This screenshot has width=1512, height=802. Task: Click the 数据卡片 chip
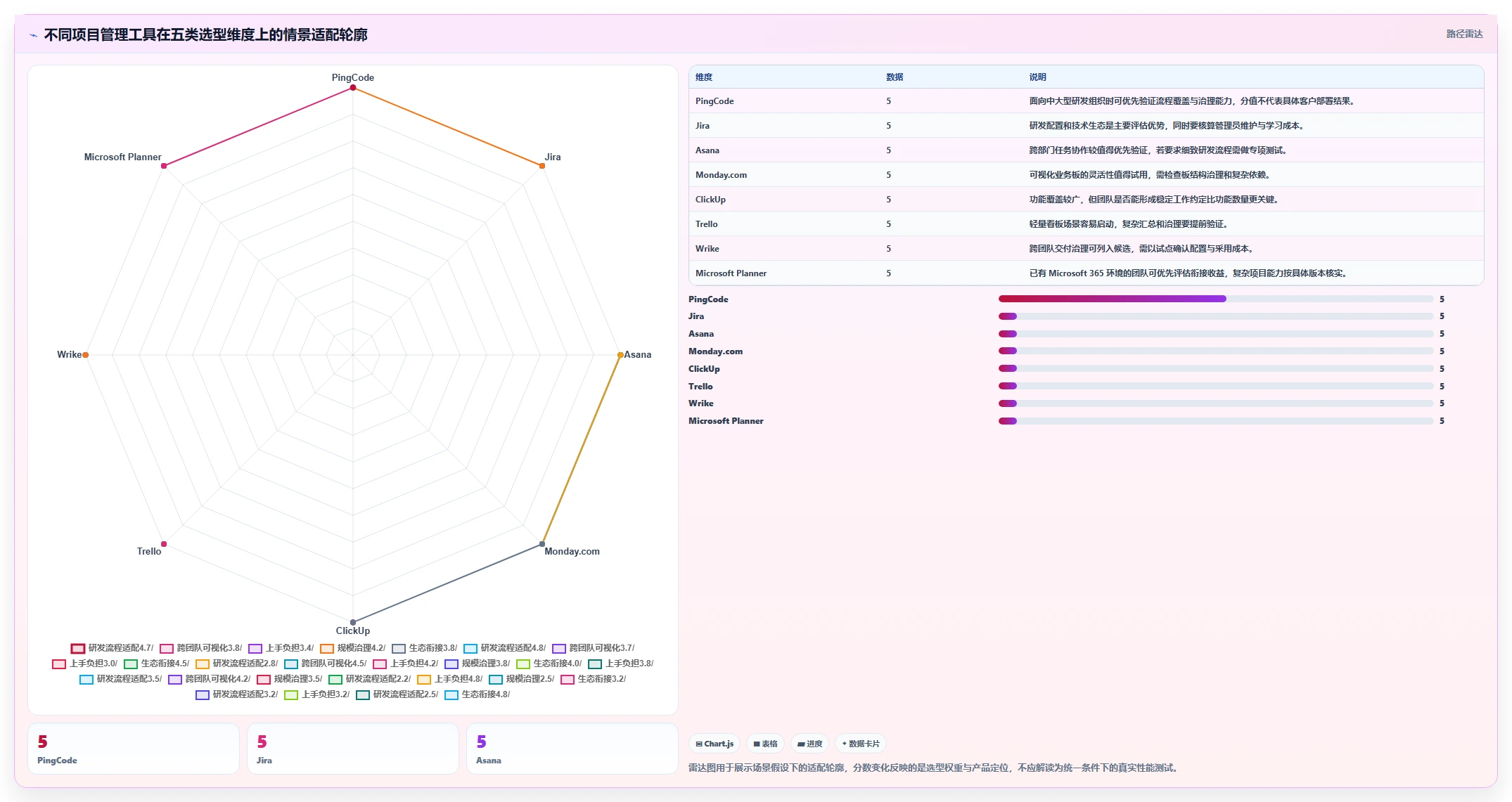coord(860,744)
